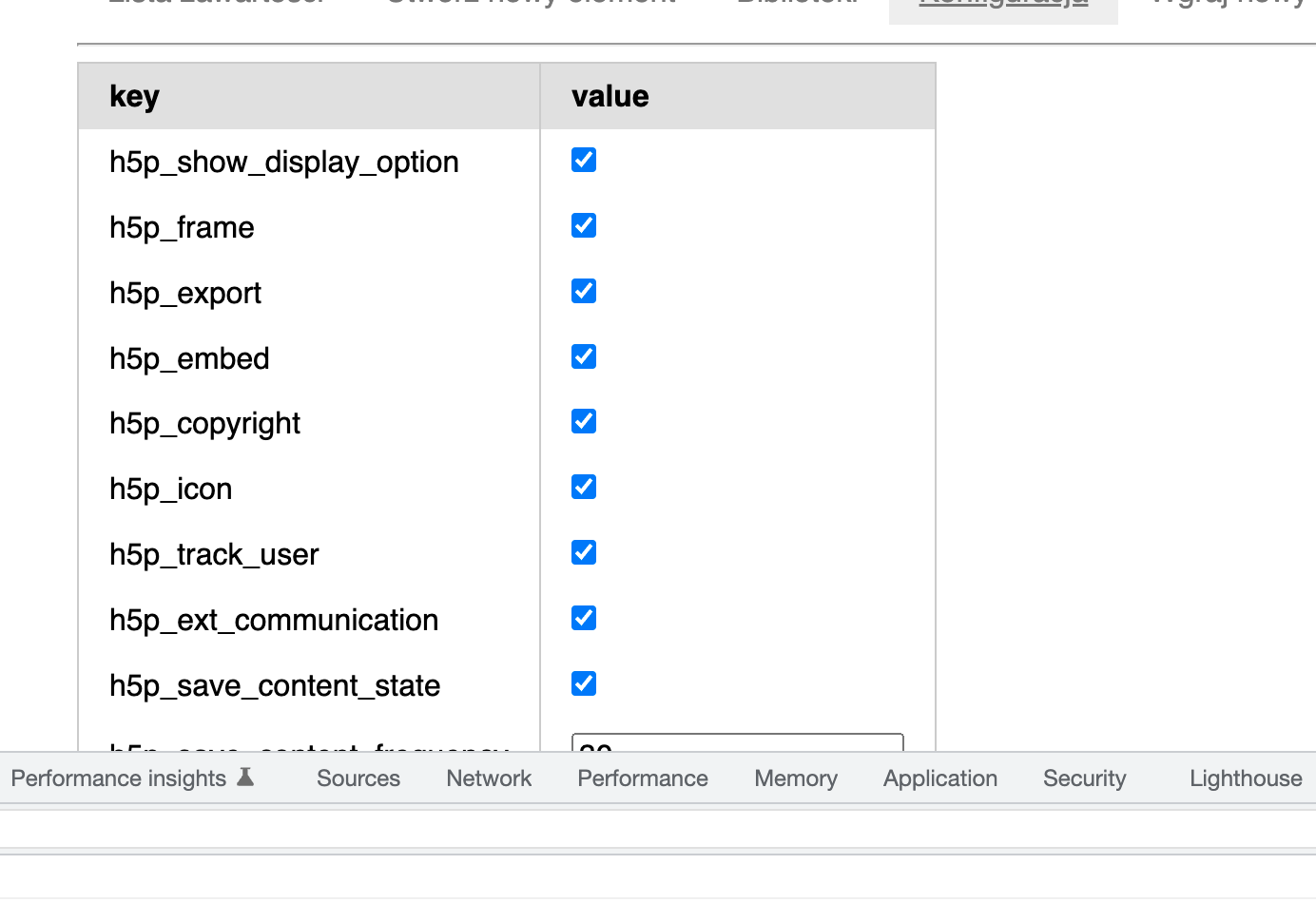This screenshot has height=922, width=1316.
Task: Disable h5p_embed option
Action: [583, 356]
